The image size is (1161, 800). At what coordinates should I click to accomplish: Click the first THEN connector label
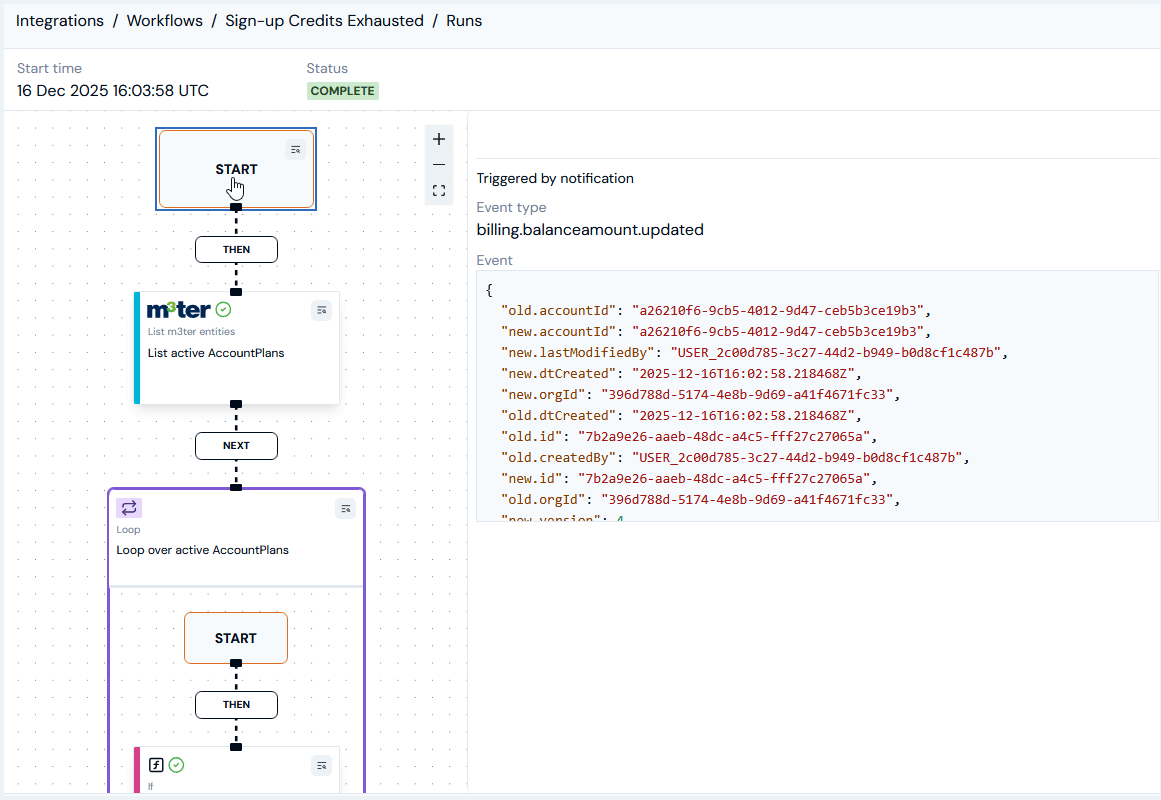click(236, 250)
